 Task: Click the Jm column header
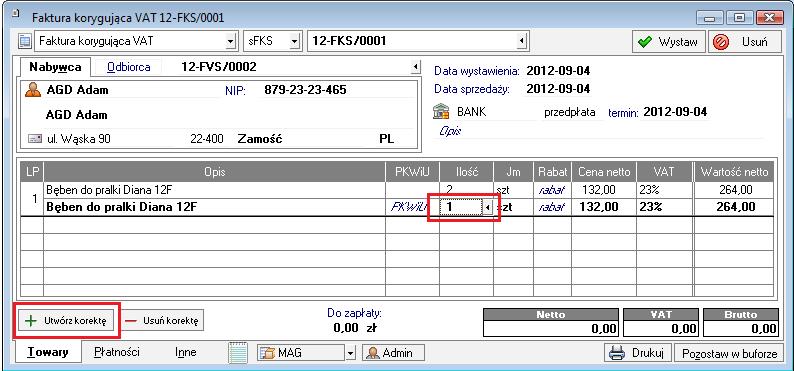[x=513, y=172]
